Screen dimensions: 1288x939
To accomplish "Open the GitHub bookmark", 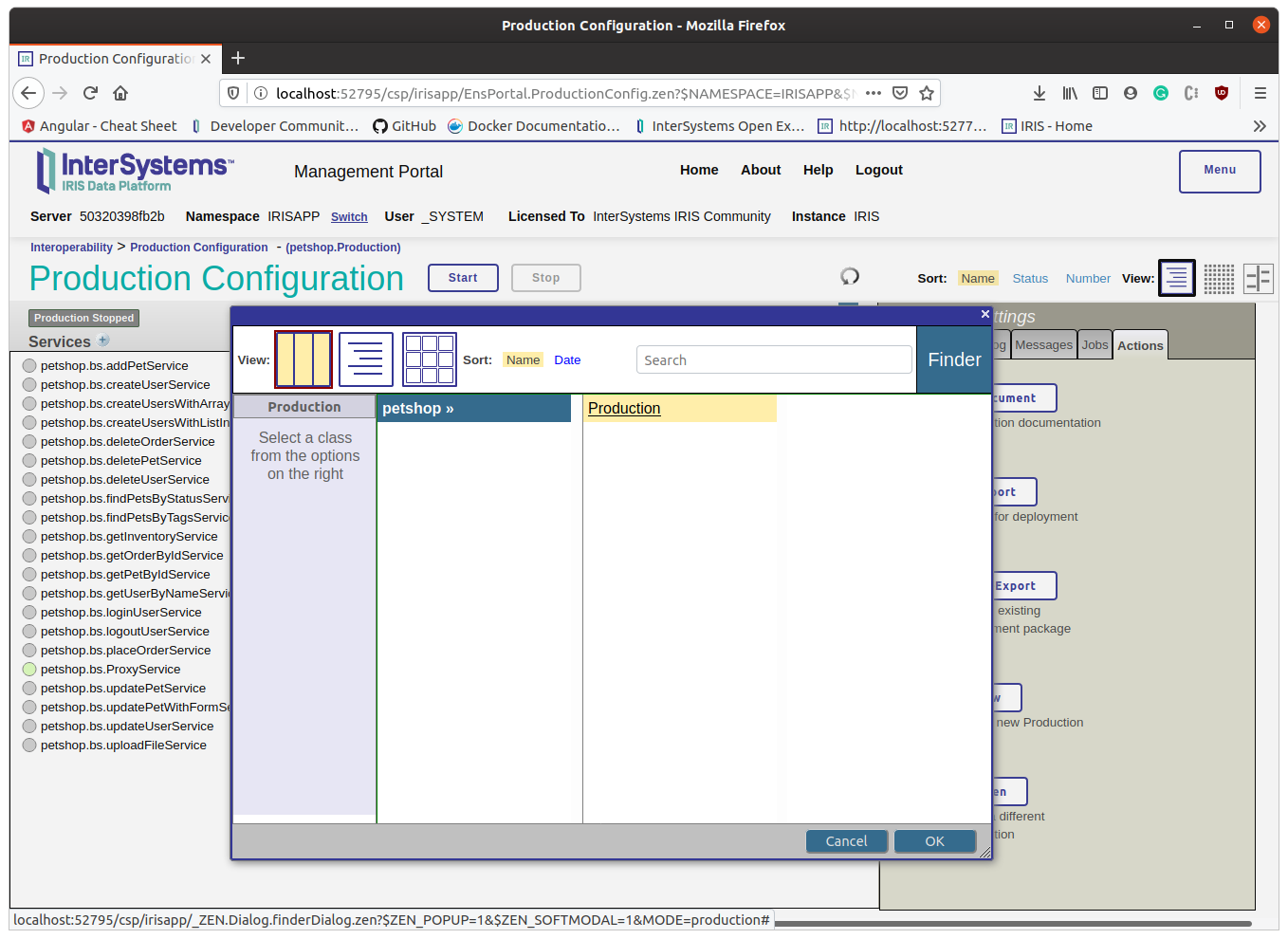I will tap(405, 126).
